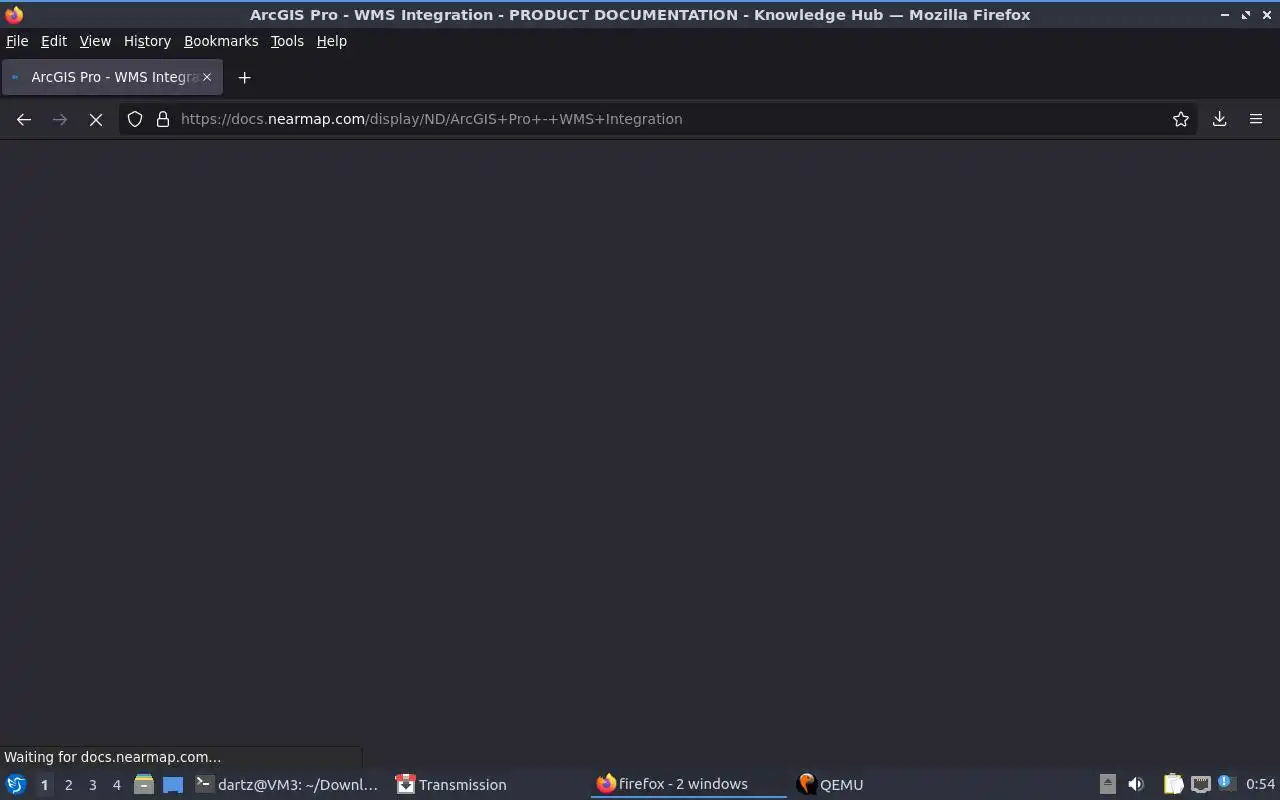Click the Firefox logo in the title bar
This screenshot has height=800, width=1280.
tap(14, 14)
